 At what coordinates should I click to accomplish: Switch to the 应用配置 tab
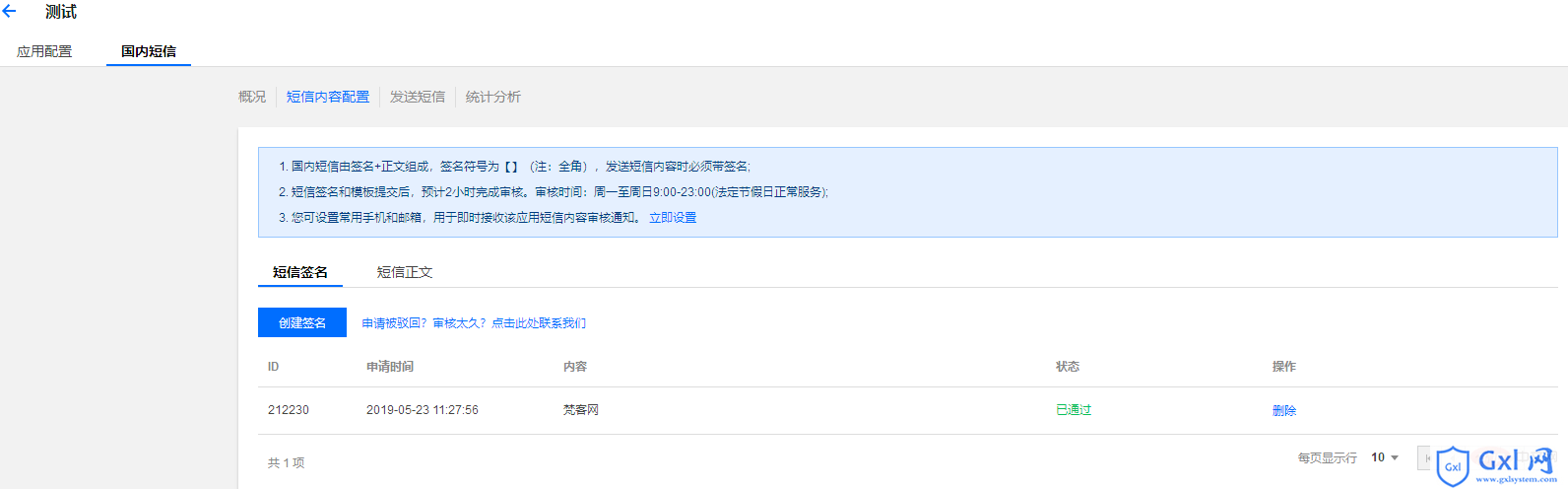(44, 51)
